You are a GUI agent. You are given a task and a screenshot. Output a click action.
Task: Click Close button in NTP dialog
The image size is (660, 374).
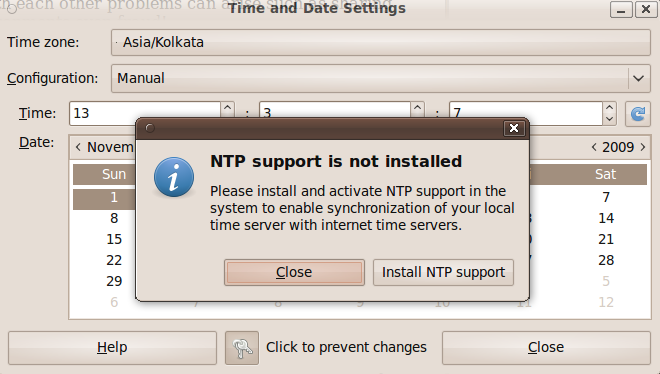tap(294, 273)
